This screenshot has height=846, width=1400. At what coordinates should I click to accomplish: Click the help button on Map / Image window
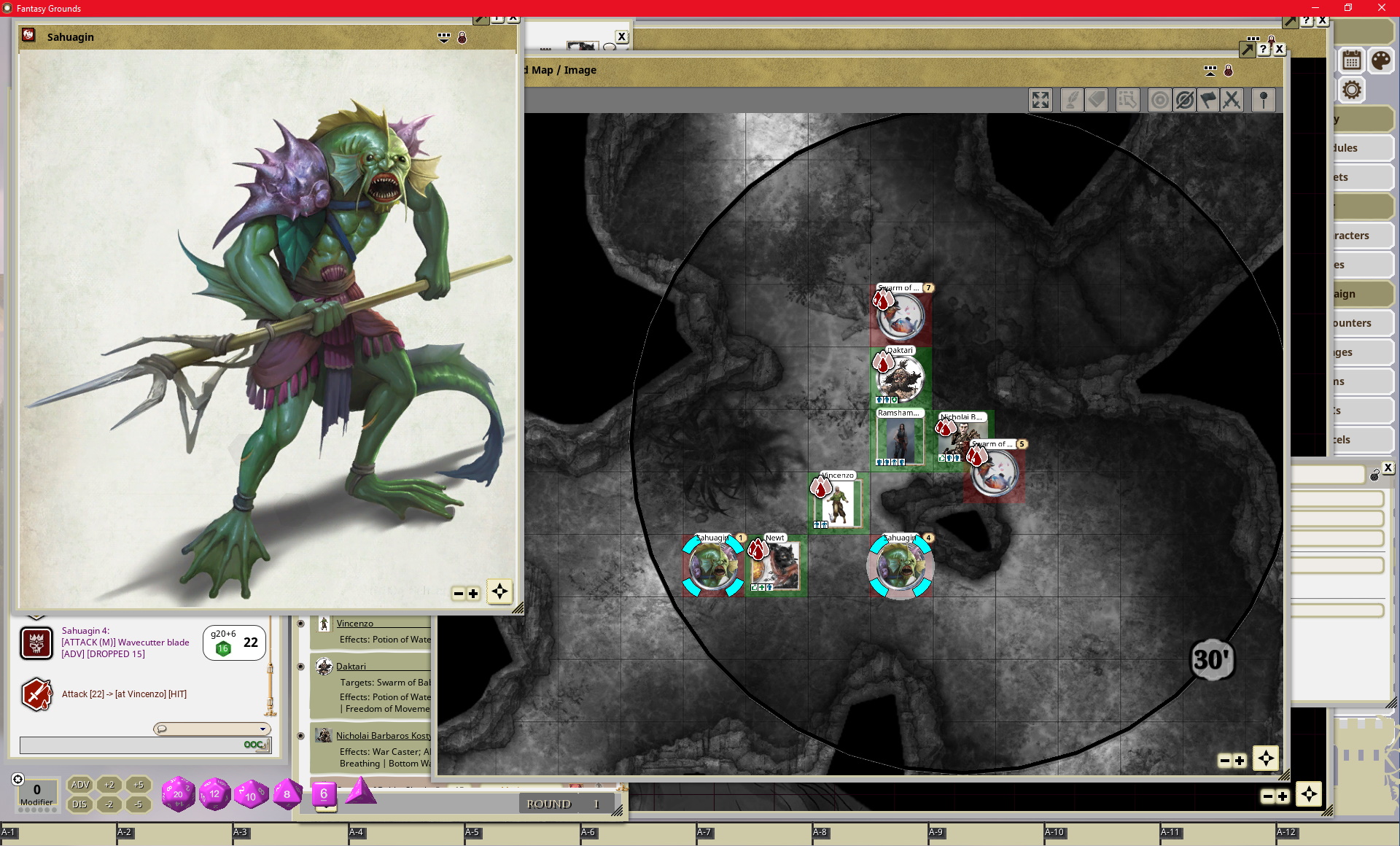[x=1264, y=50]
